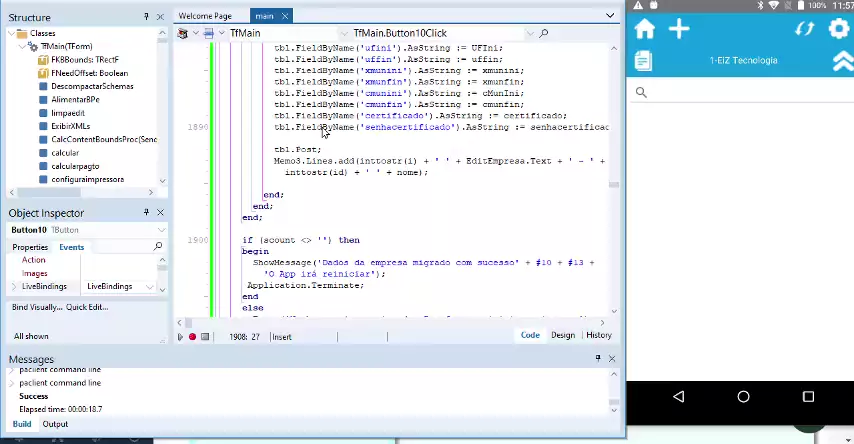
Task: Click the Quick Edit... link
Action: point(87,307)
